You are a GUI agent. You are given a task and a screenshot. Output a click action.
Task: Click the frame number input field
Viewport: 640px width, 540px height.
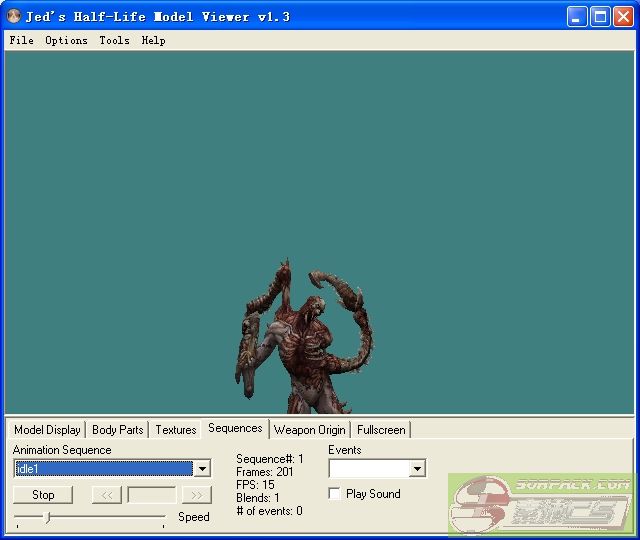[151, 495]
